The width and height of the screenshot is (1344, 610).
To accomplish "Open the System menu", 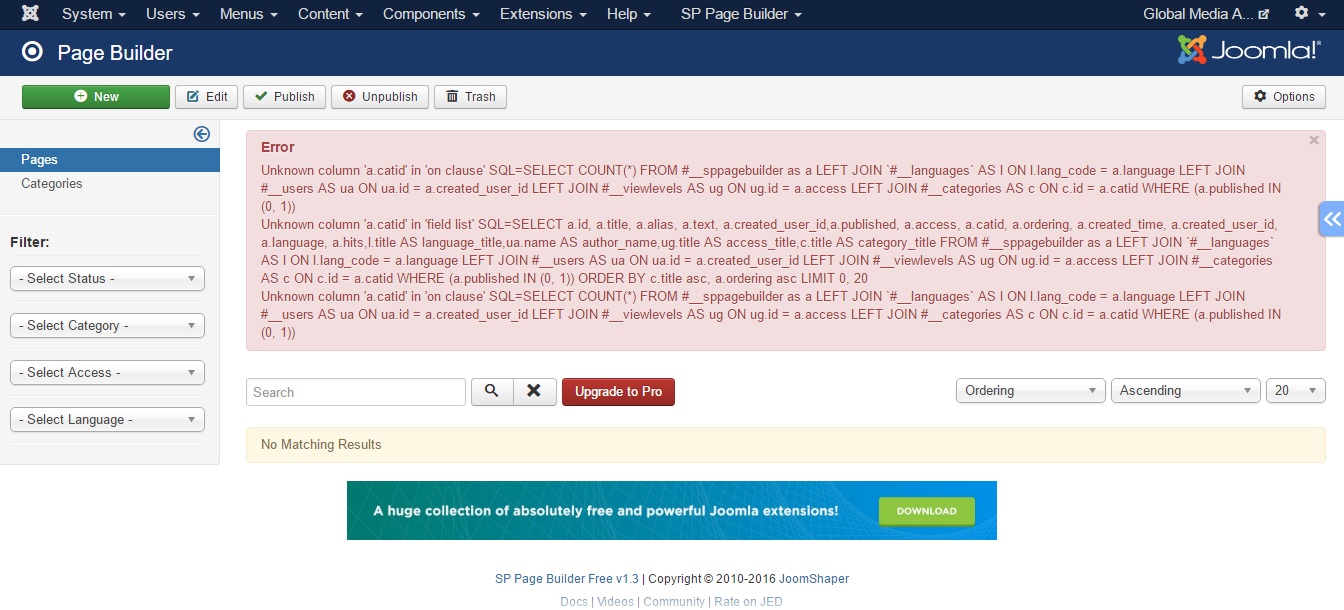I will tap(94, 14).
